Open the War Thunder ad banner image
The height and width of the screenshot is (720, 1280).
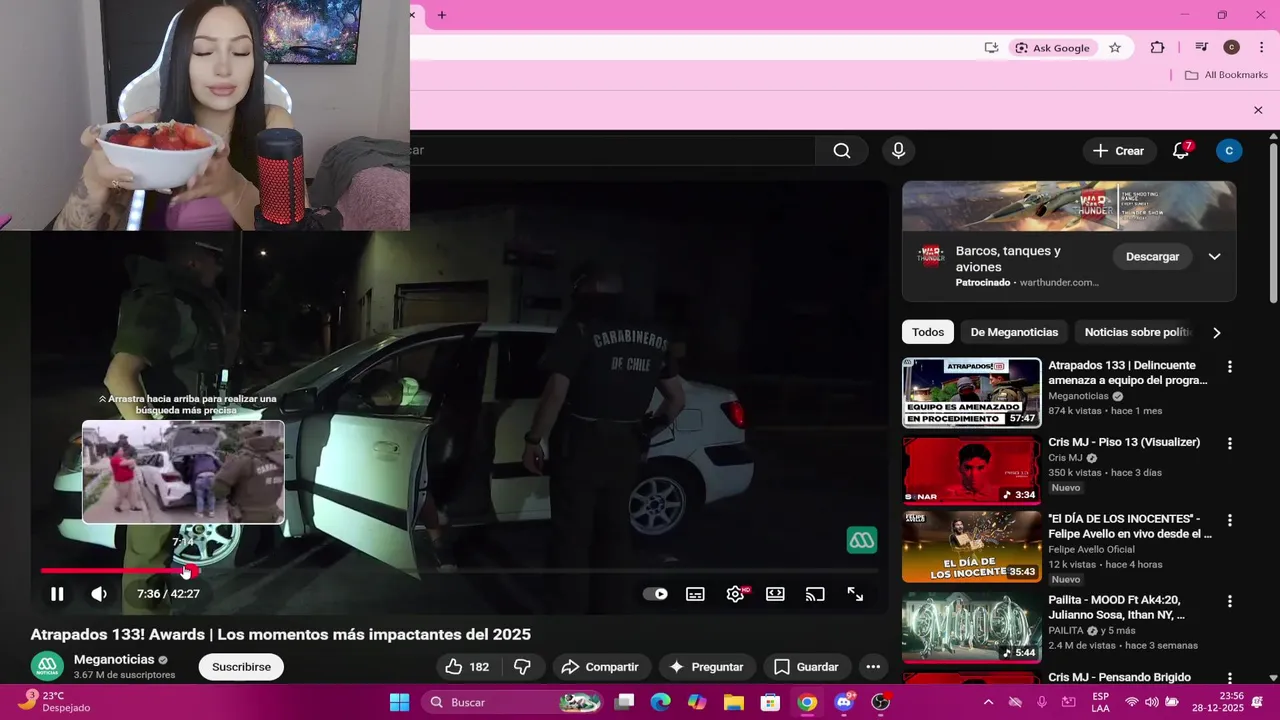tap(1069, 206)
